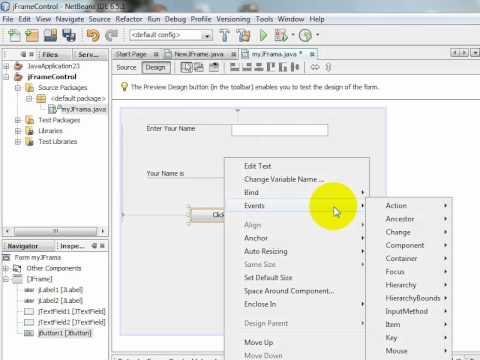480x360 pixels.
Task: Toggle Change Vertical Resizability icon
Action: pos(328,67)
